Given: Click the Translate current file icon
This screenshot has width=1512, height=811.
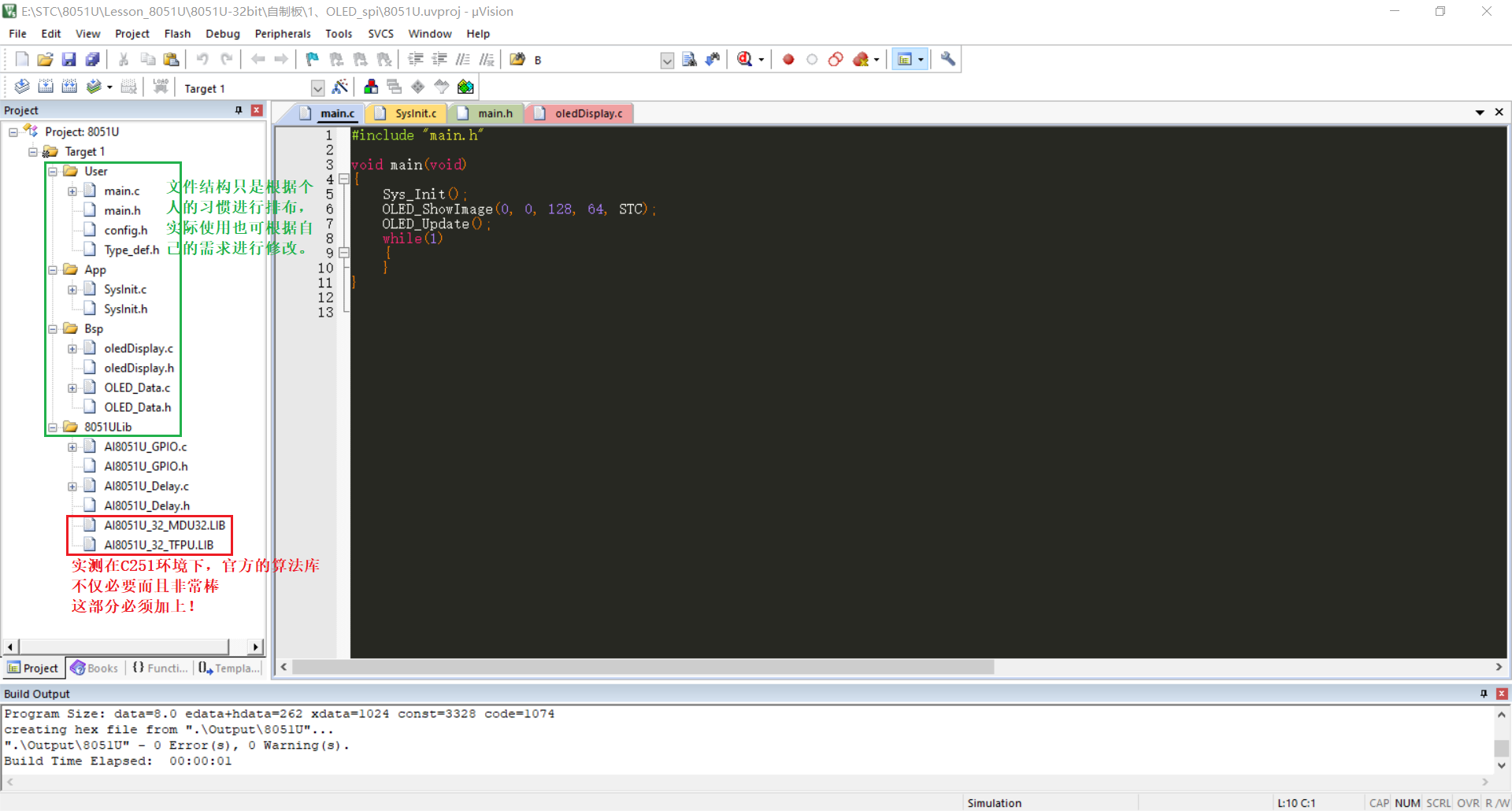Looking at the screenshot, I should click(x=22, y=87).
